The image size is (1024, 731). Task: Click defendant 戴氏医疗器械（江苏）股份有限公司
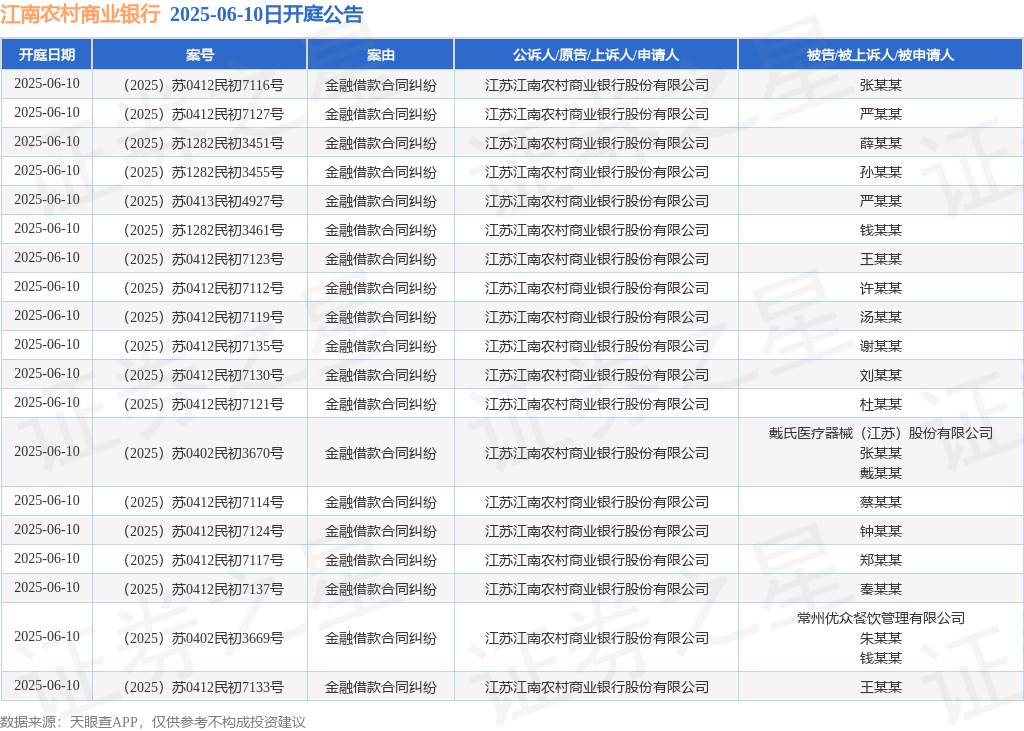(x=880, y=433)
